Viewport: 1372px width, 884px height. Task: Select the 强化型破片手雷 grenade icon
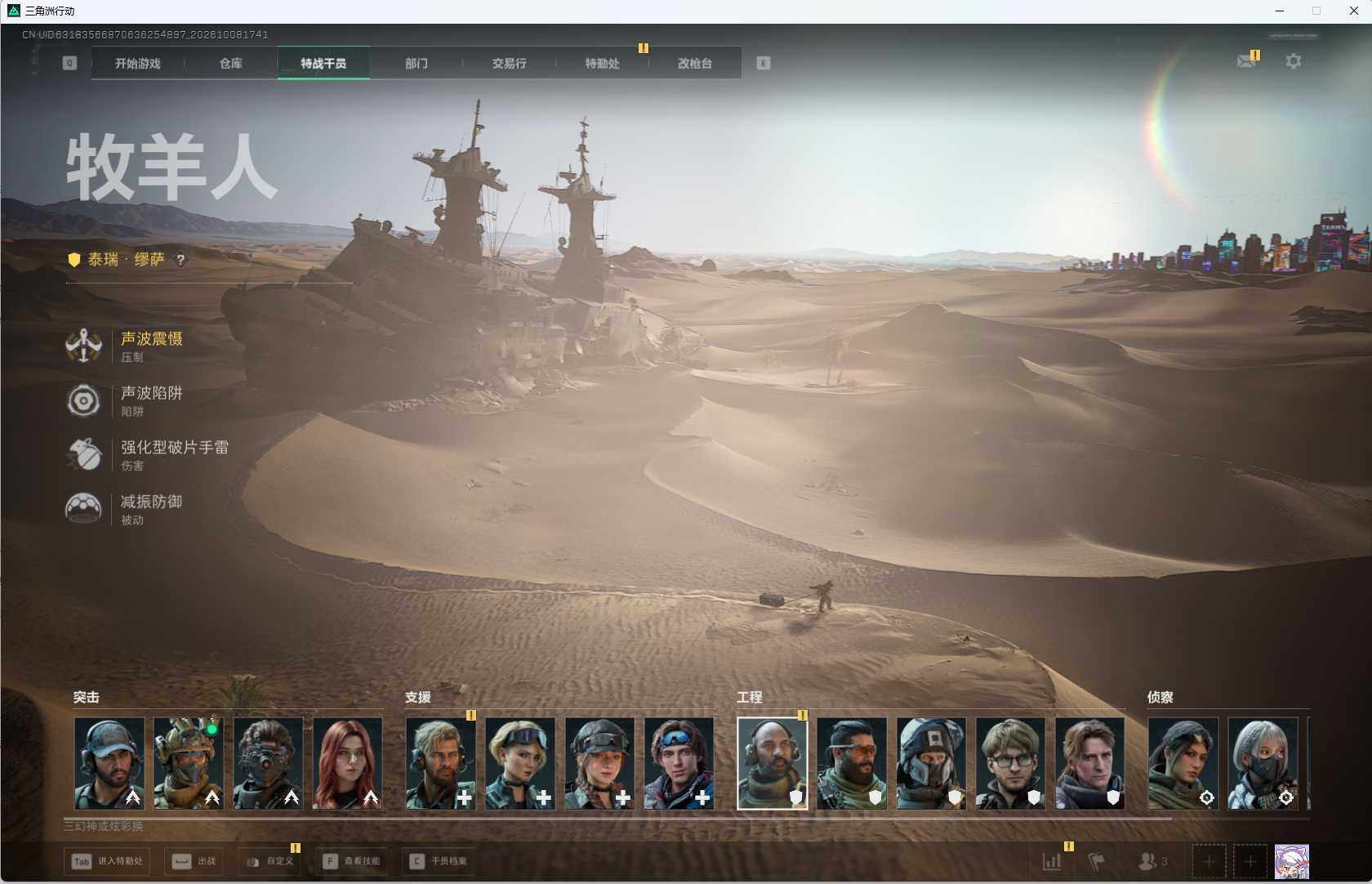(83, 454)
